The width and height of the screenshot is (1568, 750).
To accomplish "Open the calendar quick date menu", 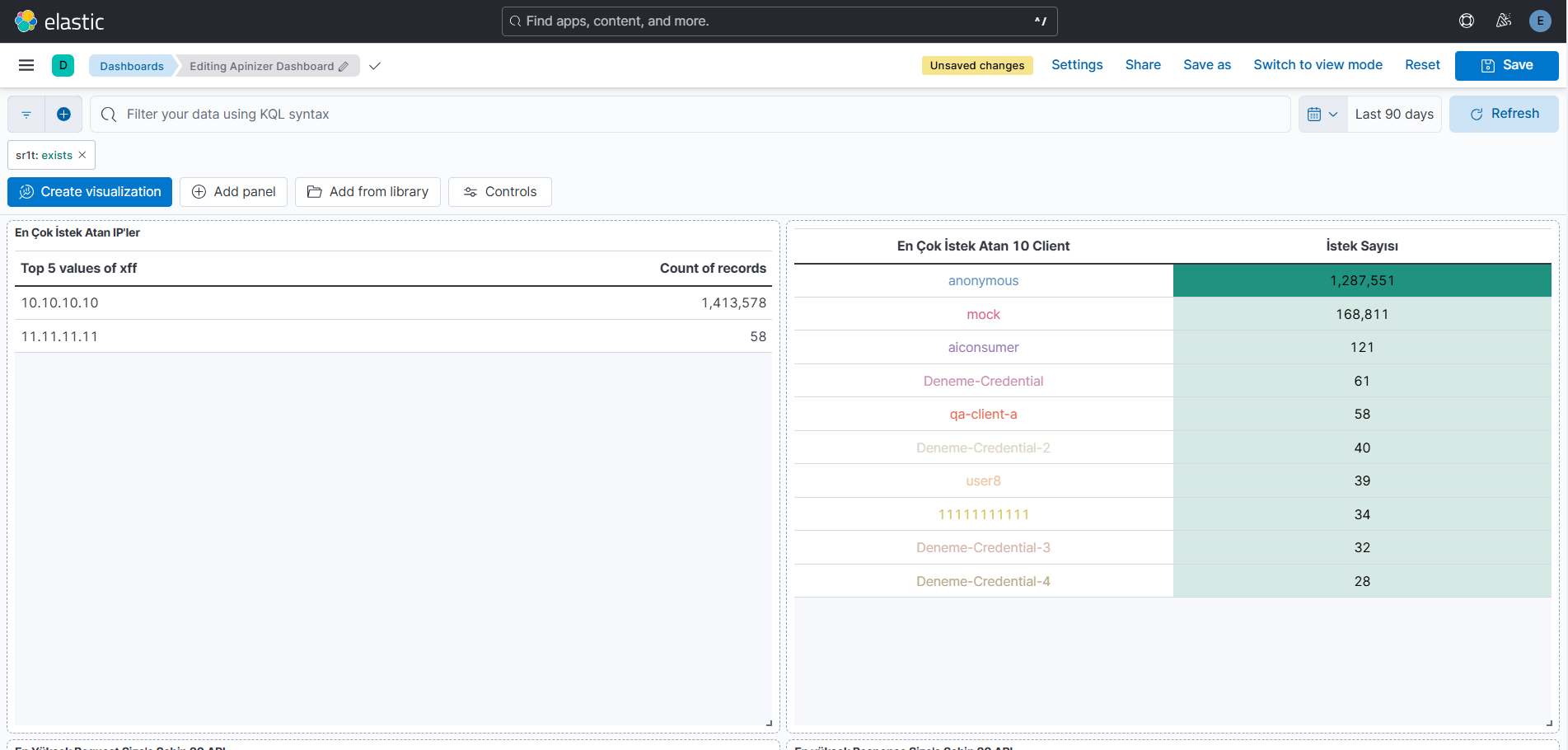I will click(x=1322, y=115).
